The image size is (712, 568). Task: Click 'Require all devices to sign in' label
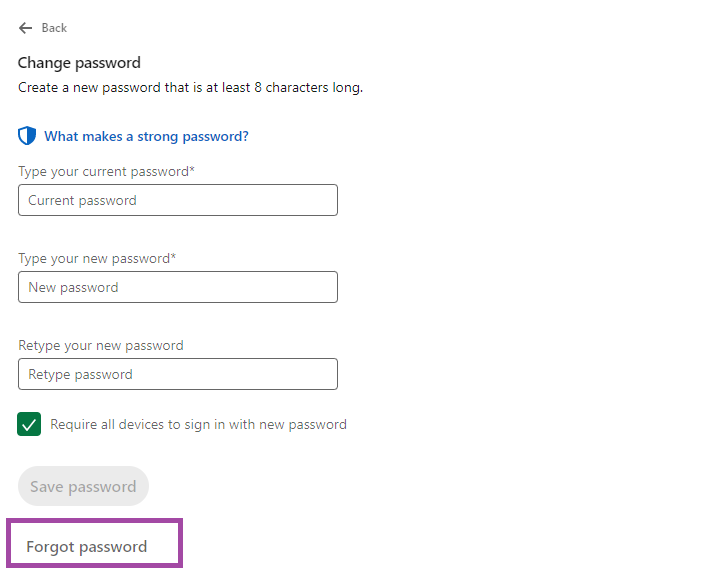pos(198,425)
